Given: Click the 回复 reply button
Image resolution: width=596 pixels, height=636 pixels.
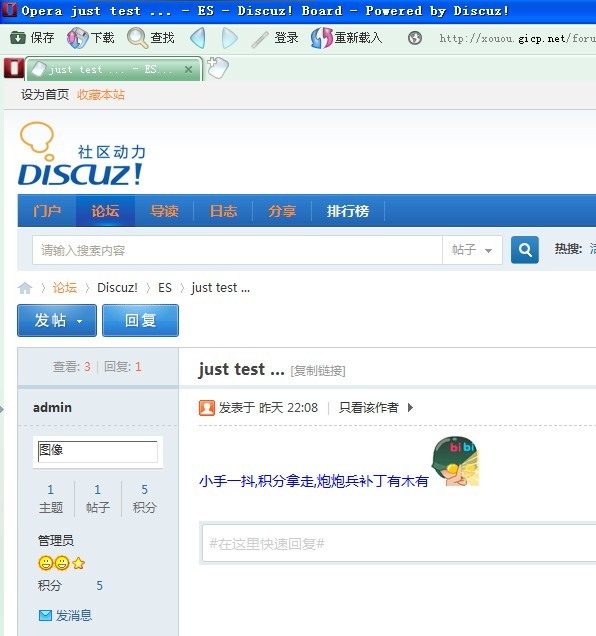Looking at the screenshot, I should point(140,320).
